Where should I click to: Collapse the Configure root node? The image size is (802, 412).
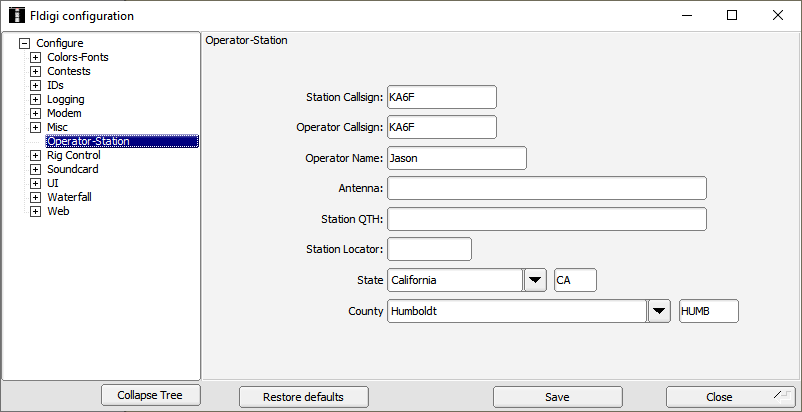click(x=24, y=43)
